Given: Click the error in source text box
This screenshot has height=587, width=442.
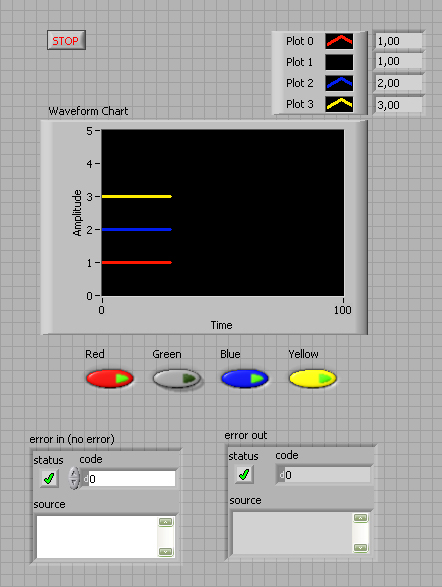Looking at the screenshot, I should (x=97, y=537).
